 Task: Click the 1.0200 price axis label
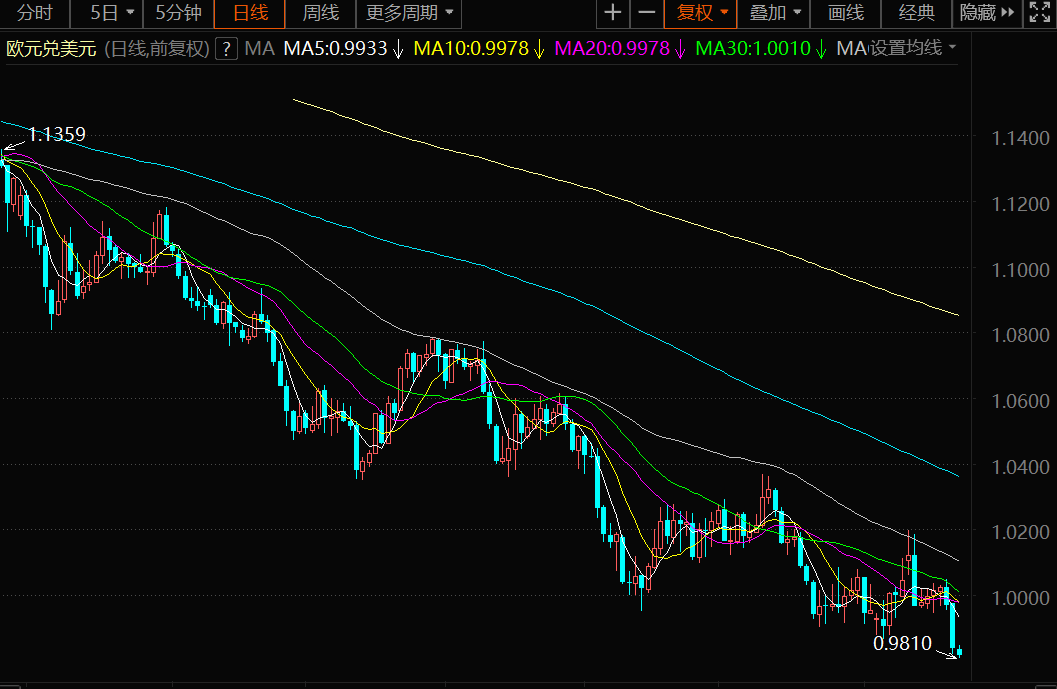pyautogui.click(x=1020, y=532)
